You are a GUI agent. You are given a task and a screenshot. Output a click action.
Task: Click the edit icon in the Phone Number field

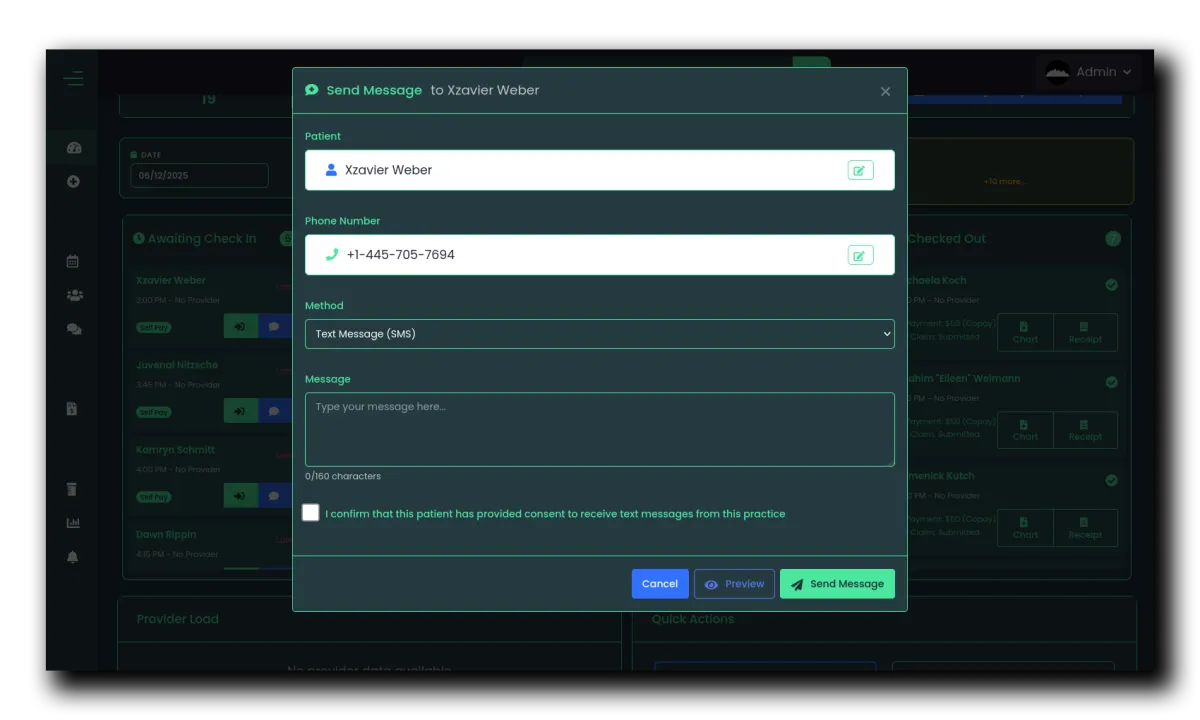[x=860, y=255]
